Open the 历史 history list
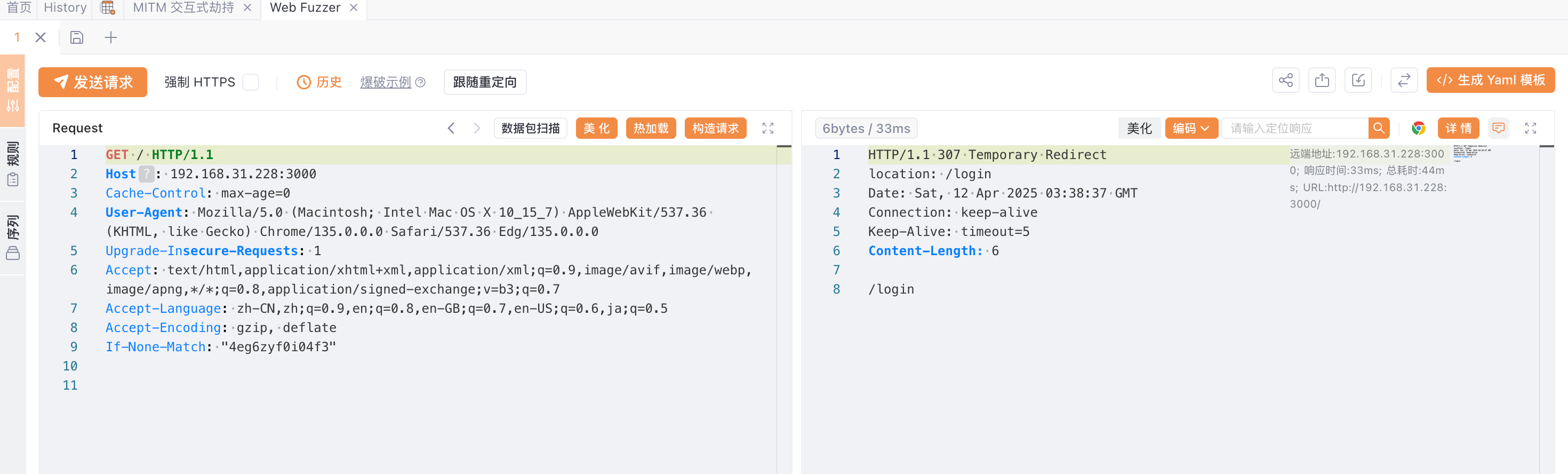 pos(319,82)
